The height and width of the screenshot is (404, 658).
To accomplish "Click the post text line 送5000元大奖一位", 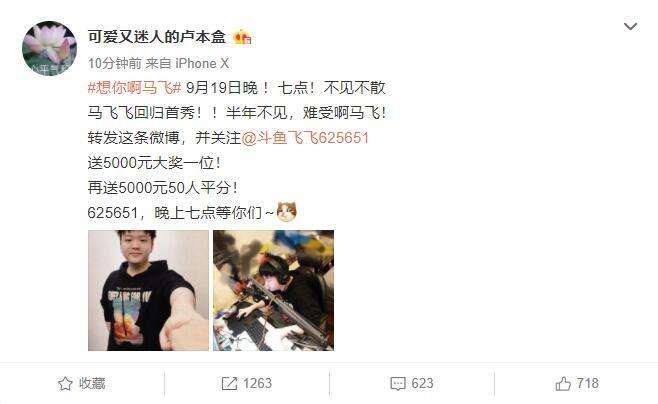I will [x=154, y=163].
